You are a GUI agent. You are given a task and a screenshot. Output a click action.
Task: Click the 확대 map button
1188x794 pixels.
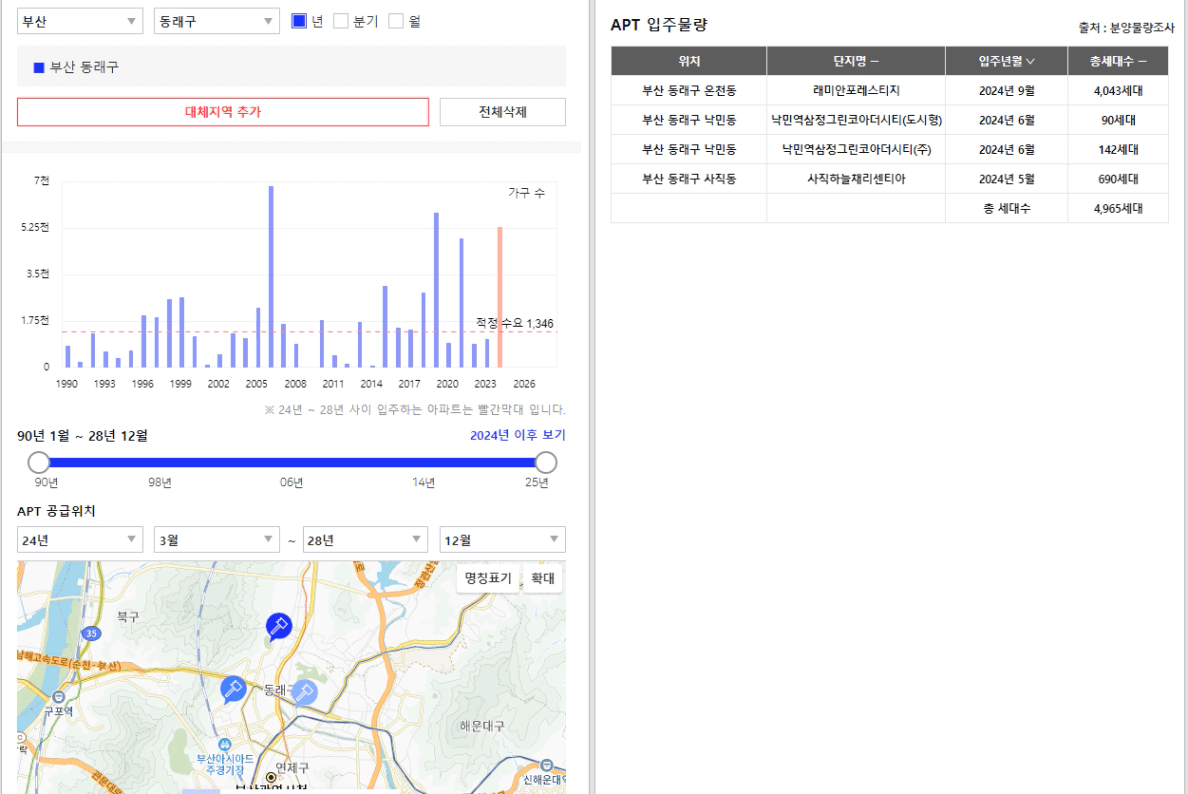[x=542, y=578]
